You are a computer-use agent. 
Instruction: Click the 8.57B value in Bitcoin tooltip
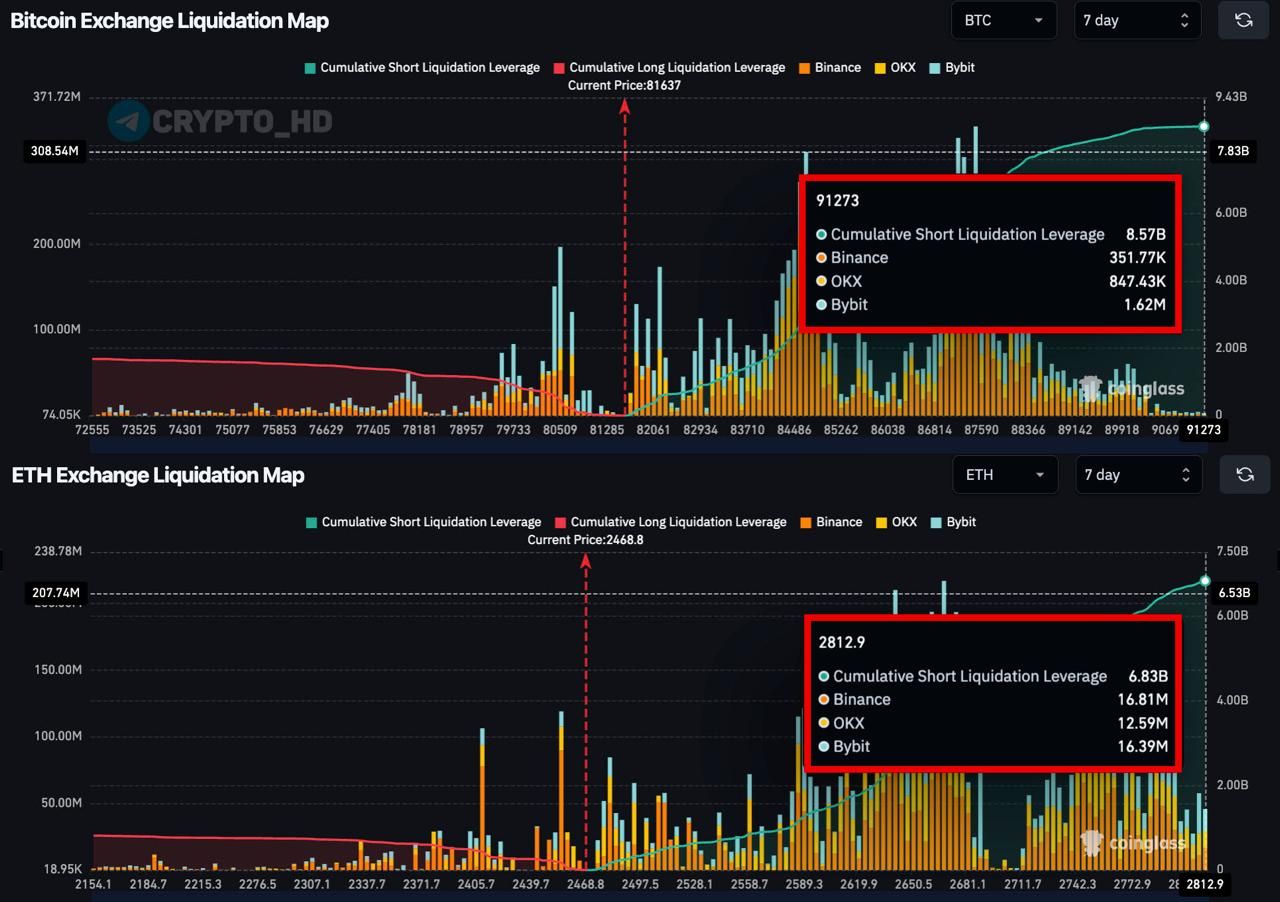(1146, 234)
